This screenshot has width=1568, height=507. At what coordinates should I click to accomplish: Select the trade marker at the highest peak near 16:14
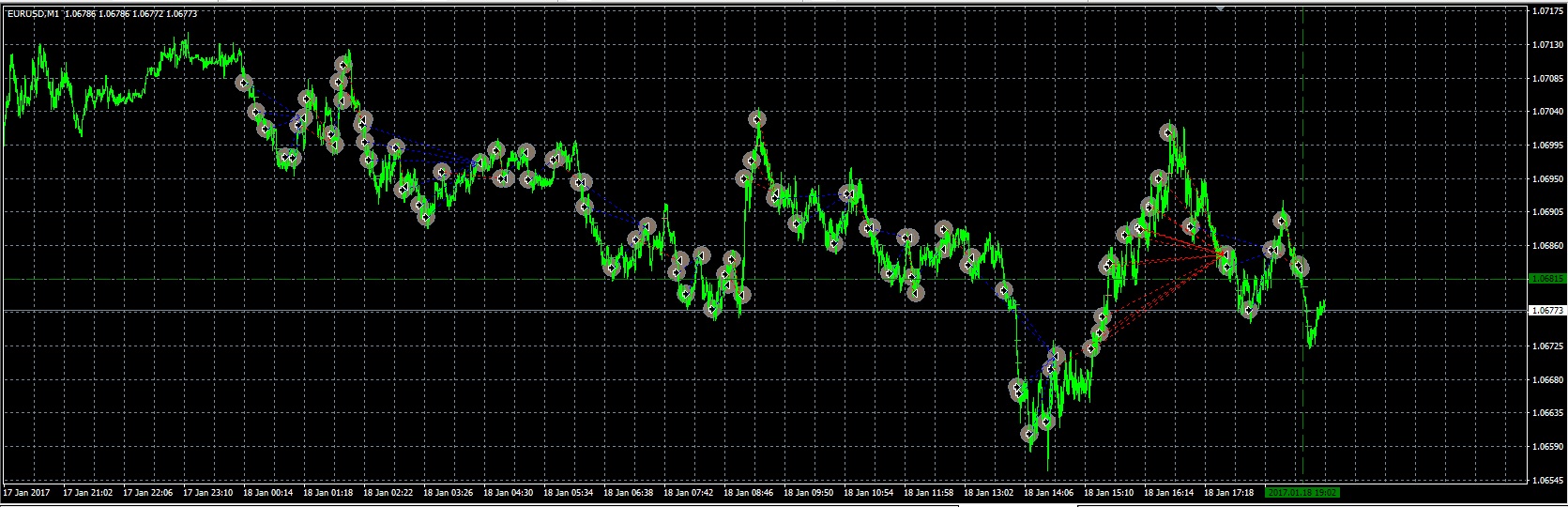pyautogui.click(x=1168, y=132)
